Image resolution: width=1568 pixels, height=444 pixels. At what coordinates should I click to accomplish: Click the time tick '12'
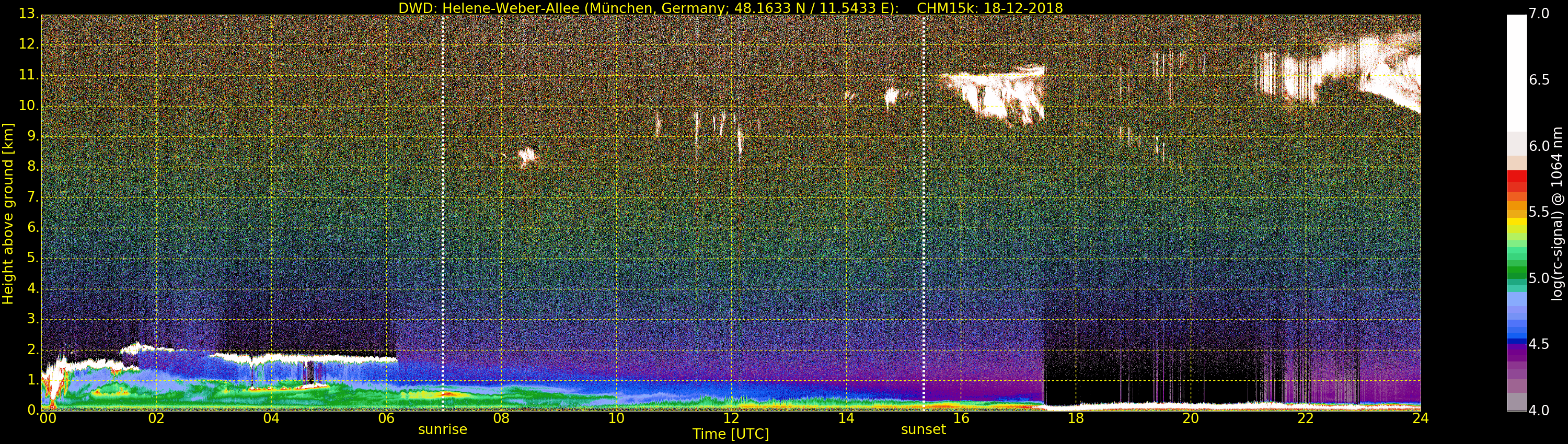click(x=731, y=418)
